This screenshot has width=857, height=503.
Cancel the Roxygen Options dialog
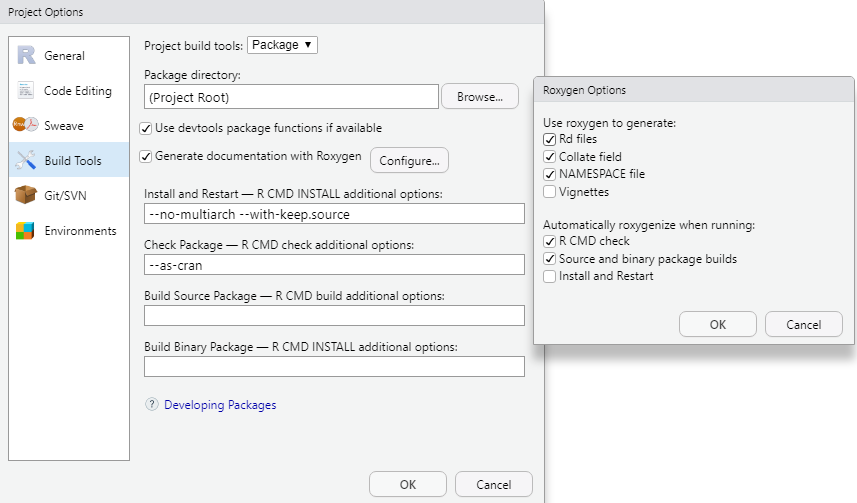coord(803,324)
